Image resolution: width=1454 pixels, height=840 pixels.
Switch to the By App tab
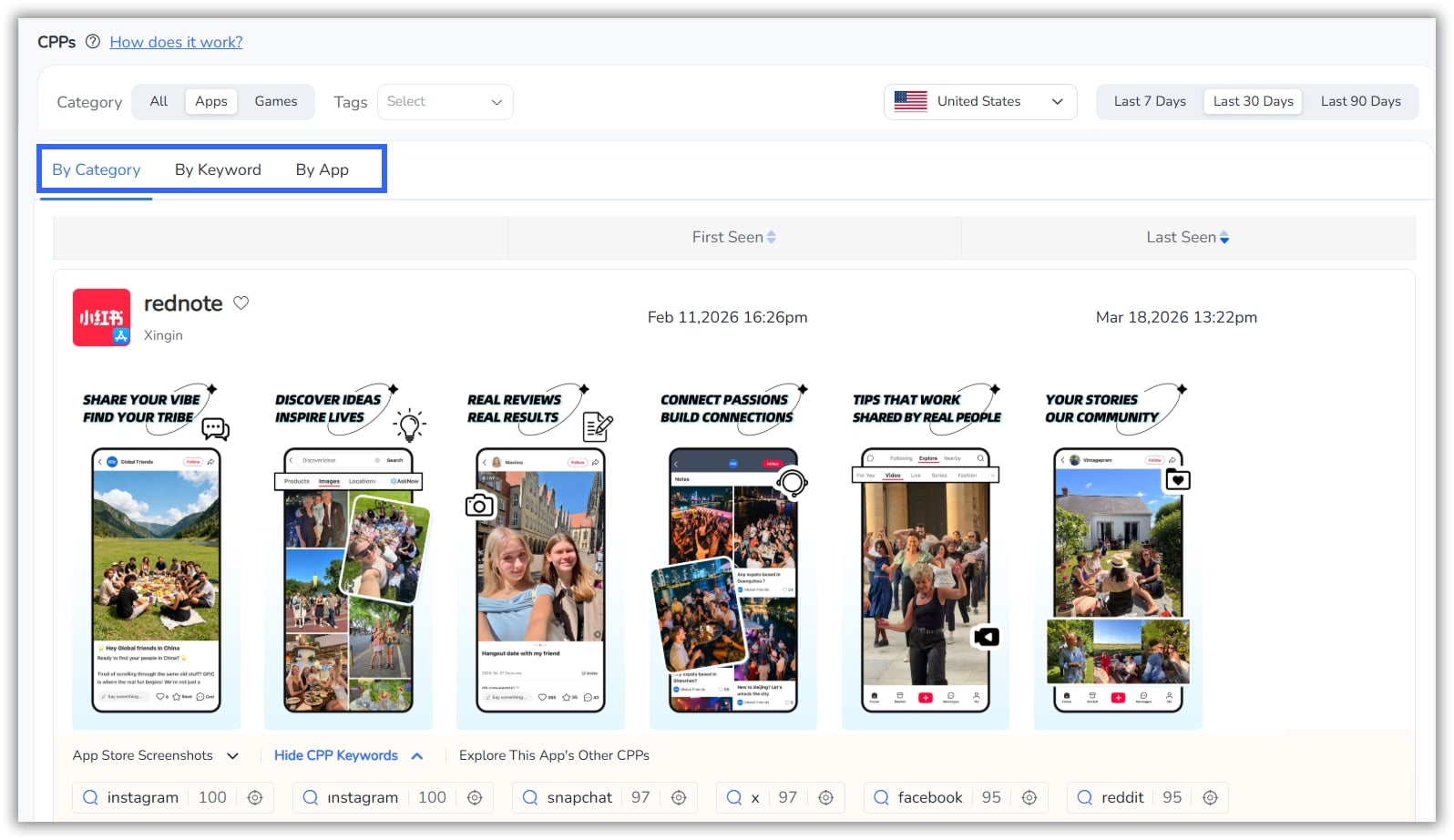pos(322,169)
